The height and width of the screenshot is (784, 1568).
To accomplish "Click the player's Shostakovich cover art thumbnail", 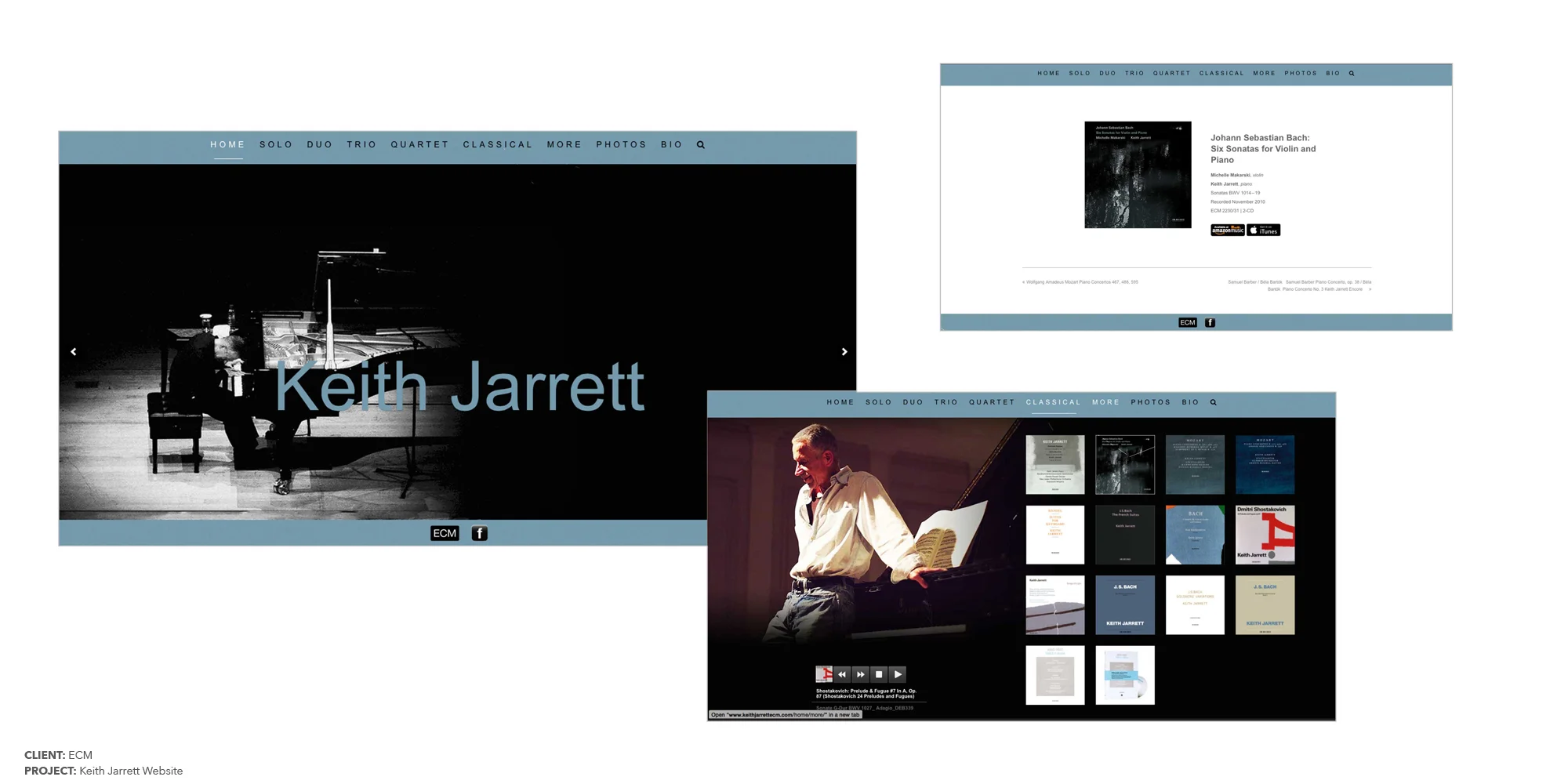I will point(823,674).
